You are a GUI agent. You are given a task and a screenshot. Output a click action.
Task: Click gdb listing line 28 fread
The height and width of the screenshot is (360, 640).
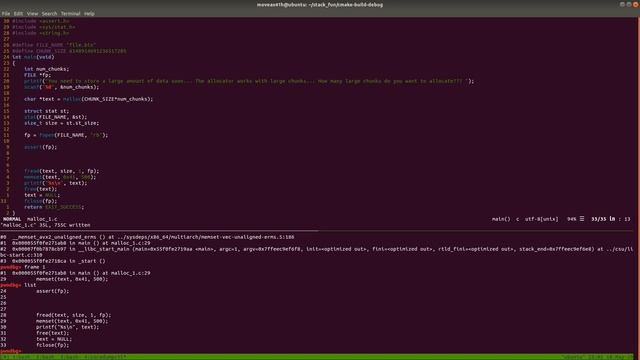point(56,315)
